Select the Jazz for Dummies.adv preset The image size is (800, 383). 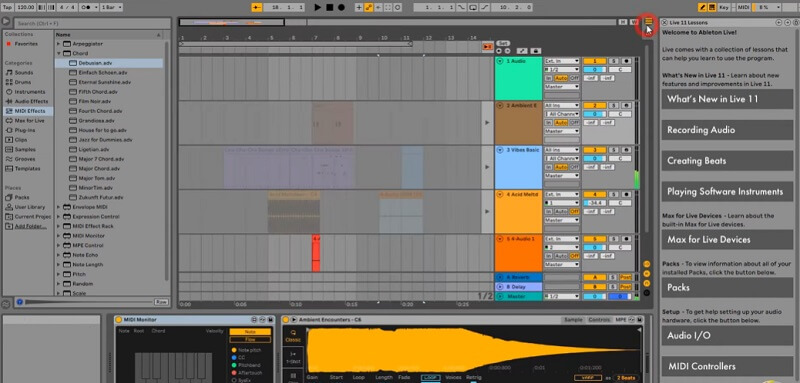coord(105,140)
